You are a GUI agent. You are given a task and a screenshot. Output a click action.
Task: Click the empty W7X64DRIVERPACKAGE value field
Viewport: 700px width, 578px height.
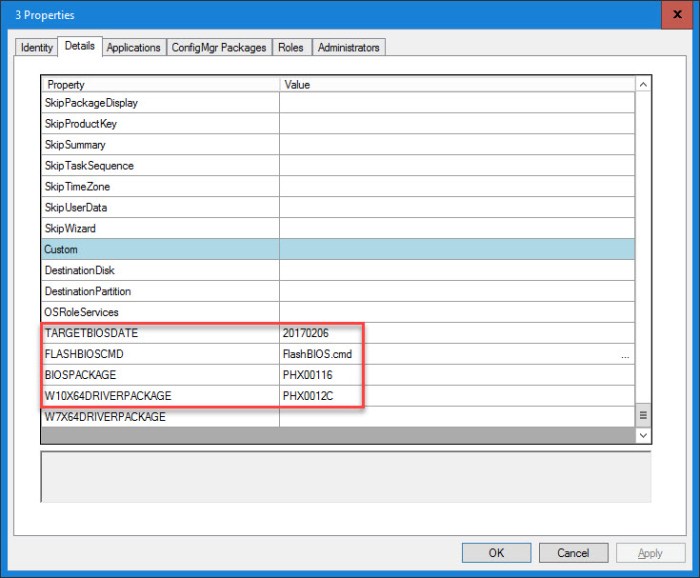[x=455, y=417]
